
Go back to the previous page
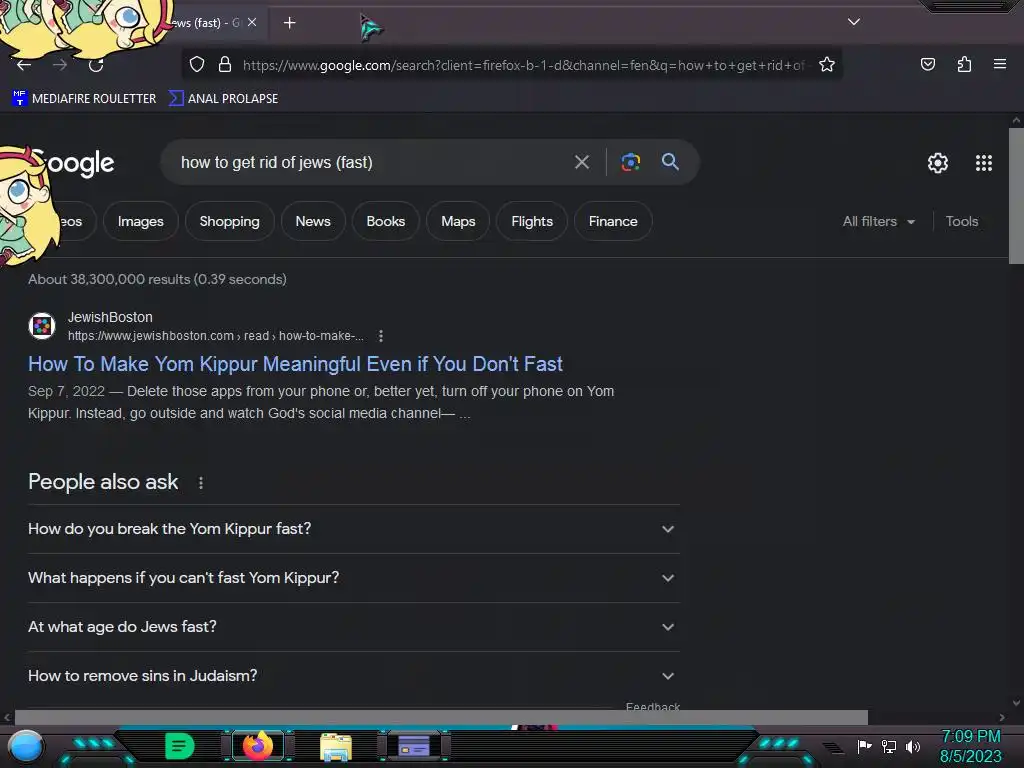pos(24,65)
